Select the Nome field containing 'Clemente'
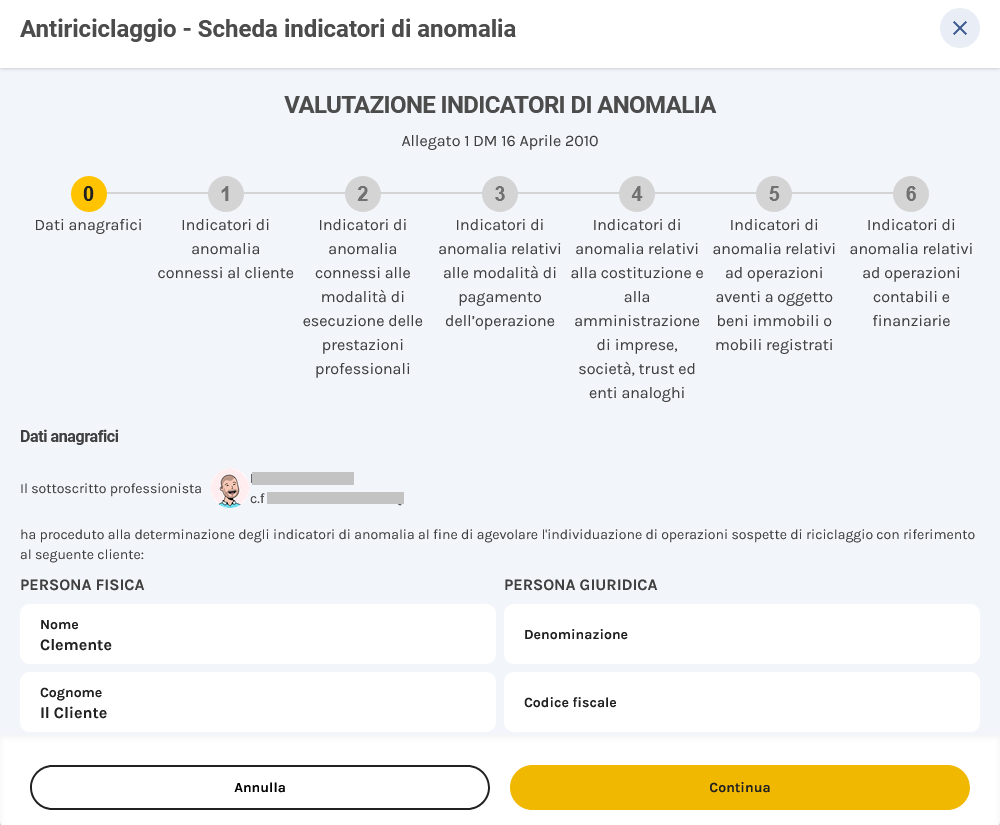Image resolution: width=1000 pixels, height=825 pixels. coord(256,635)
